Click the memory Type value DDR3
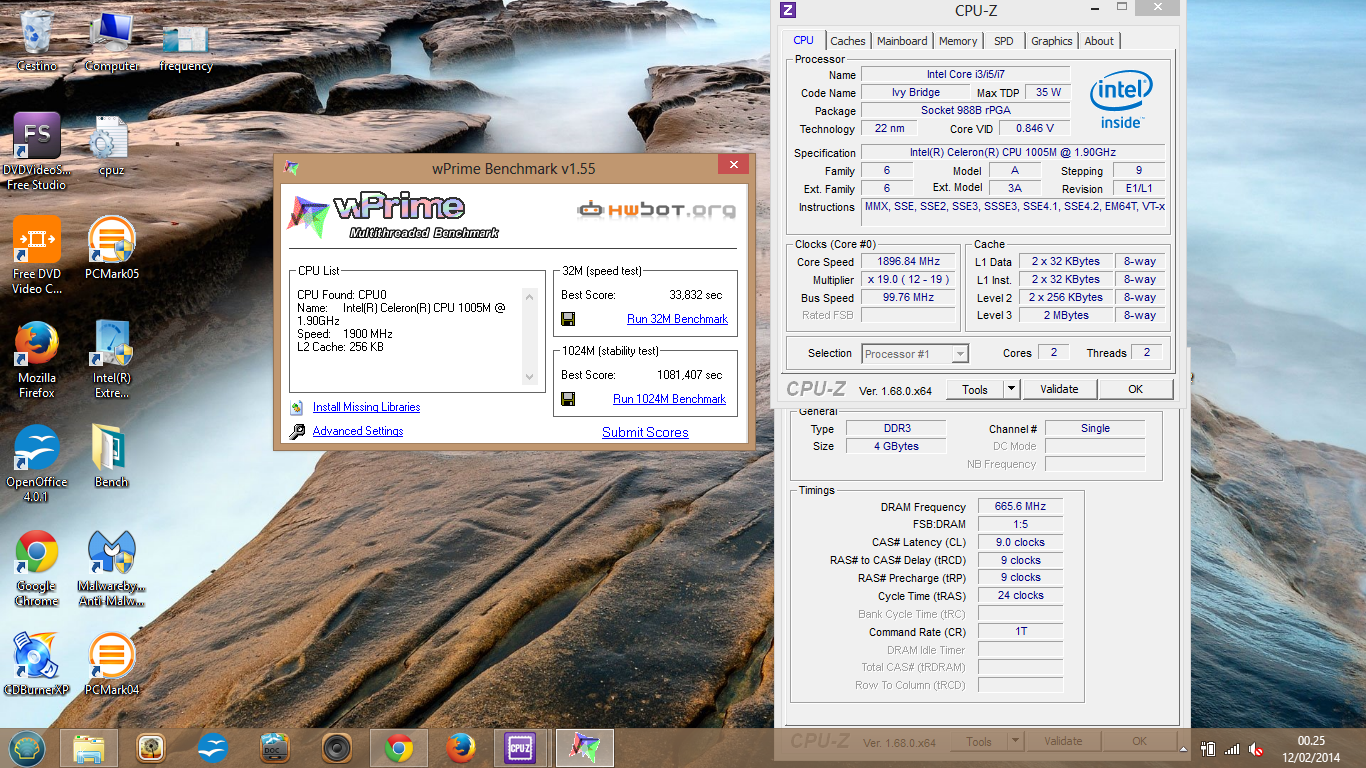Image resolution: width=1366 pixels, height=768 pixels. [896, 428]
